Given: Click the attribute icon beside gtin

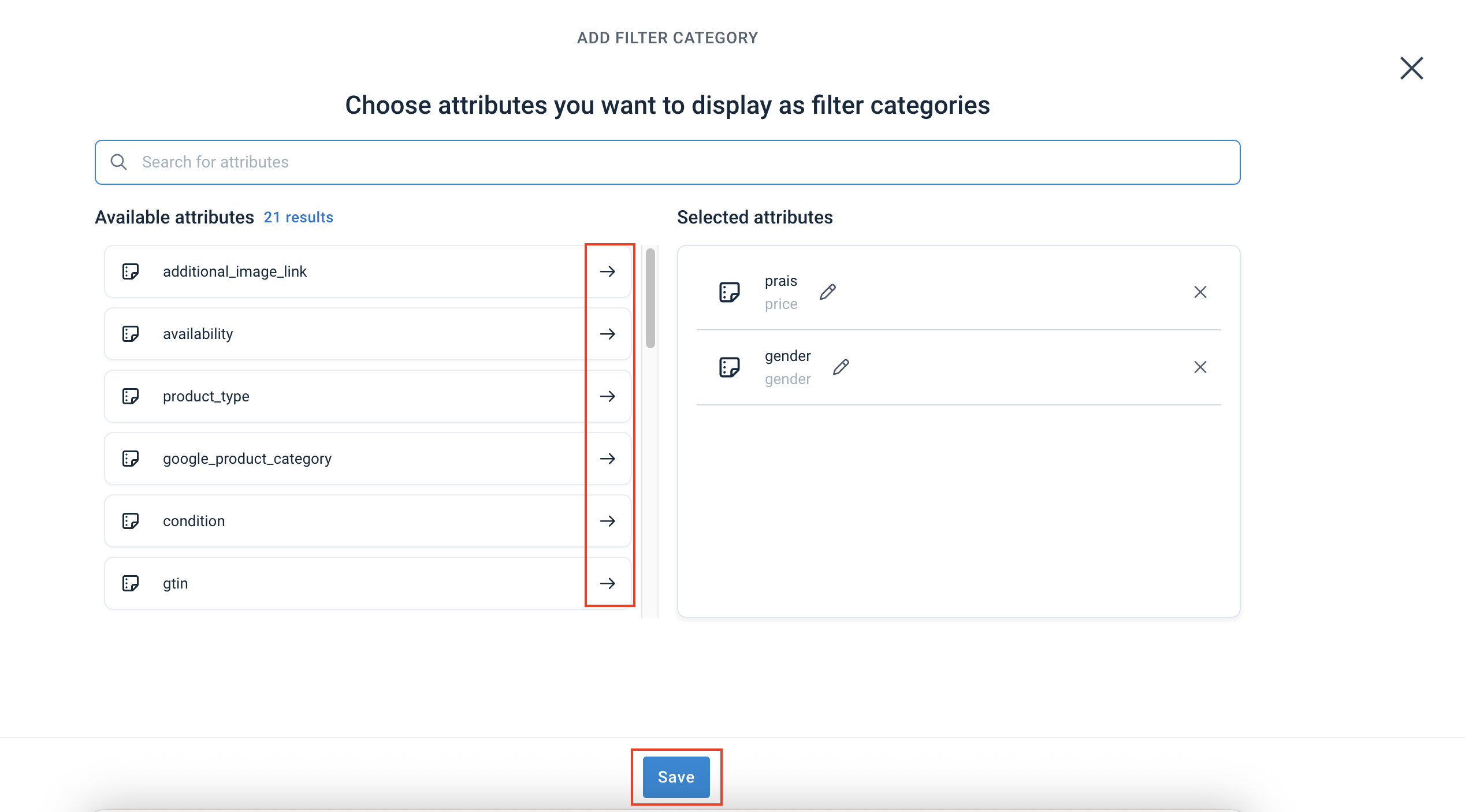Looking at the screenshot, I should pyautogui.click(x=131, y=583).
